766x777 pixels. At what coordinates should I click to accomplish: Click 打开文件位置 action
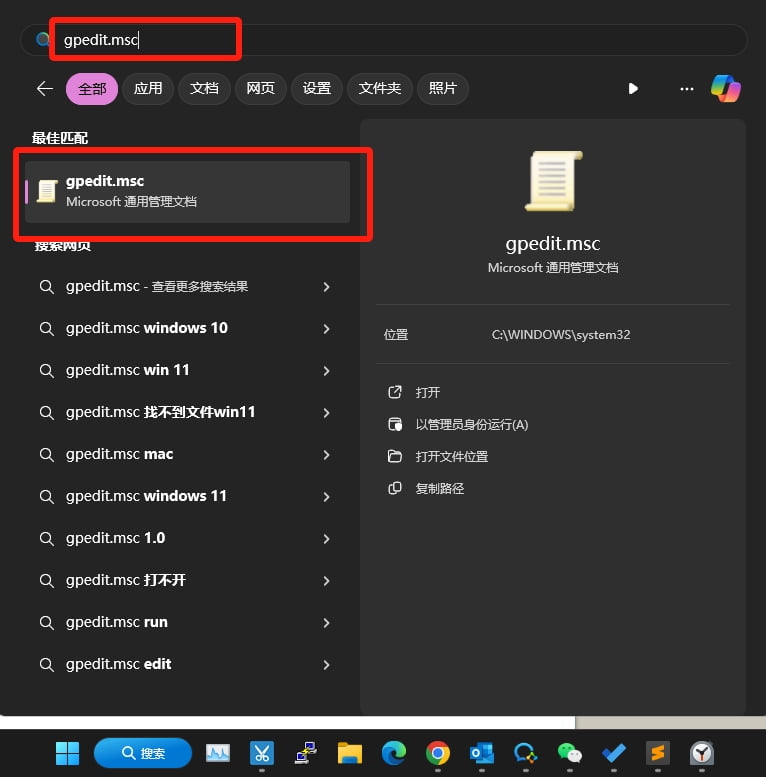pos(451,456)
